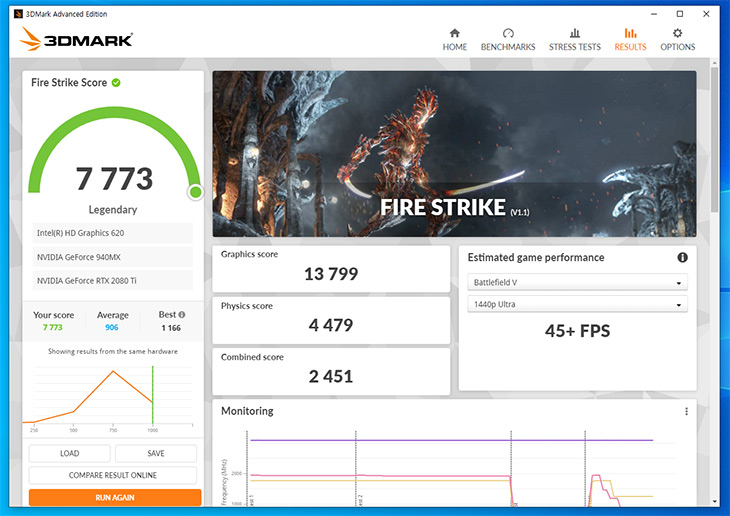
Task: Click the Fire Strike banner image
Action: coord(454,154)
